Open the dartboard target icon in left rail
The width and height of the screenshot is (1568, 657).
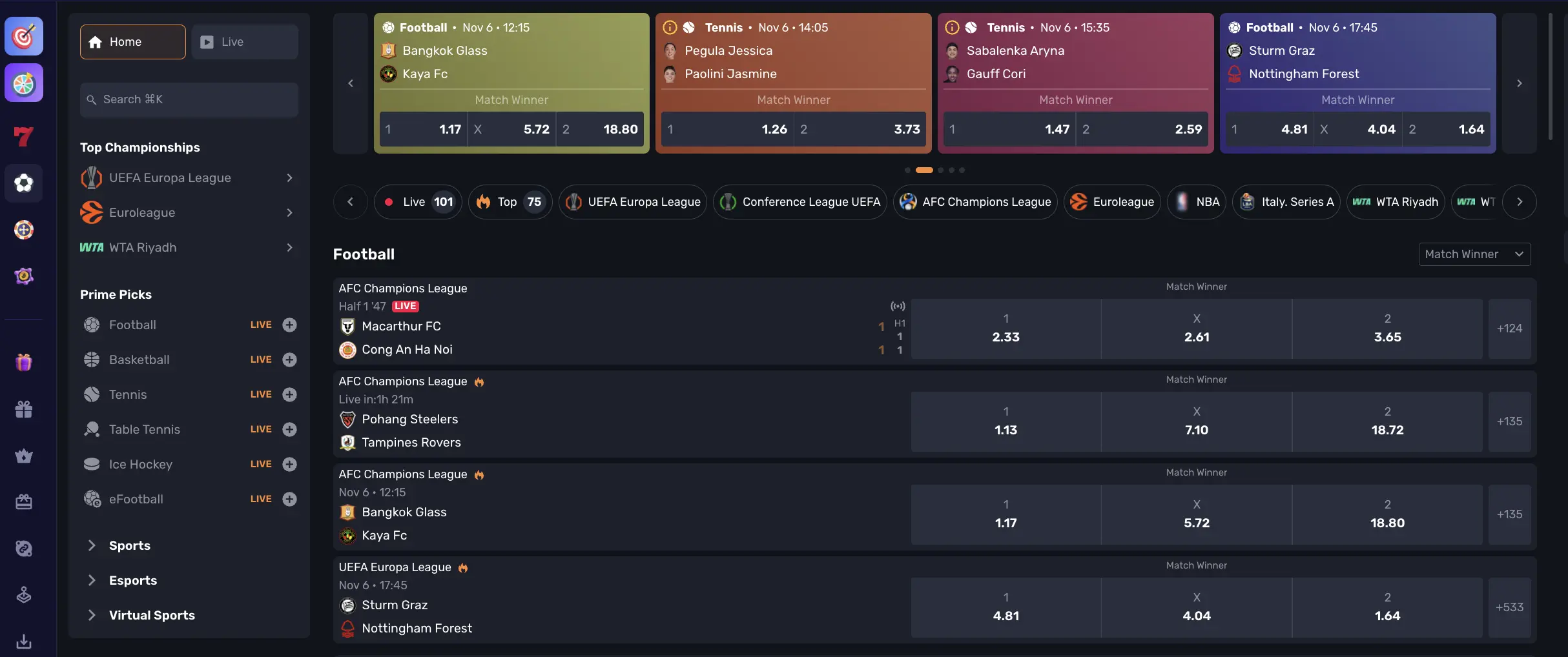(24, 36)
